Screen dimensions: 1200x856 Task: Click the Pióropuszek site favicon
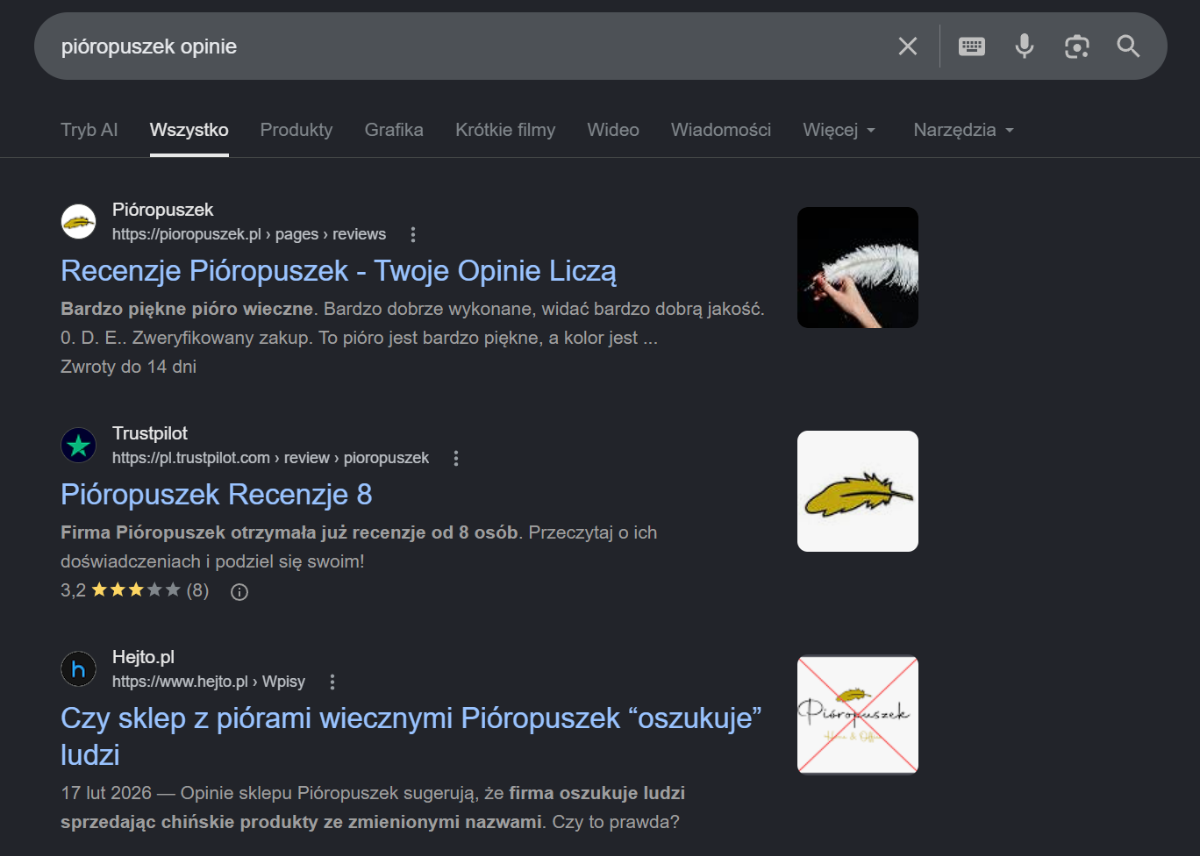(x=78, y=222)
